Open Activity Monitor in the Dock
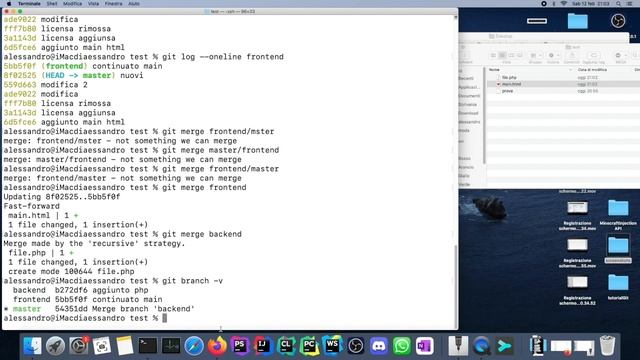Viewport: 640px width, 360px height. point(171,346)
